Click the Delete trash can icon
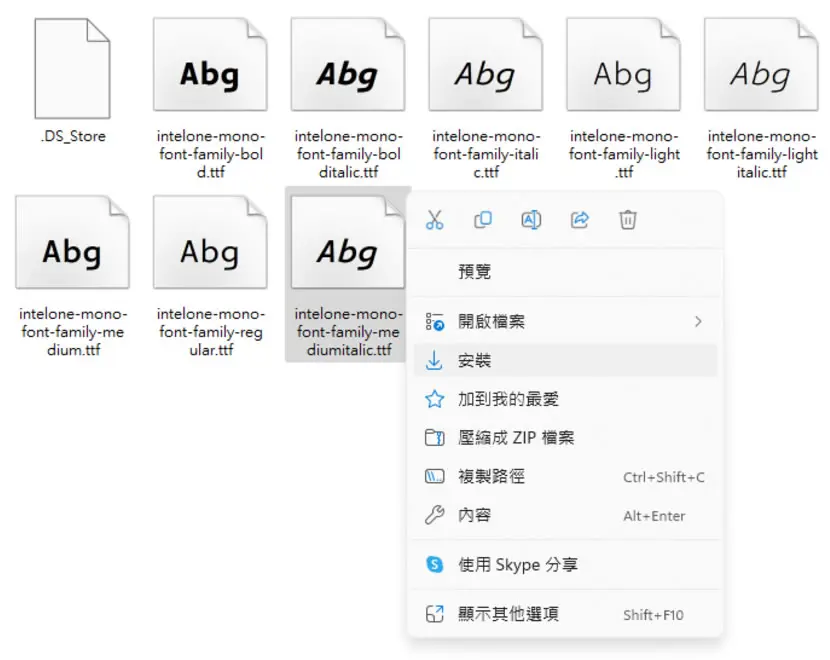The height and width of the screenshot is (660, 830). point(628,220)
